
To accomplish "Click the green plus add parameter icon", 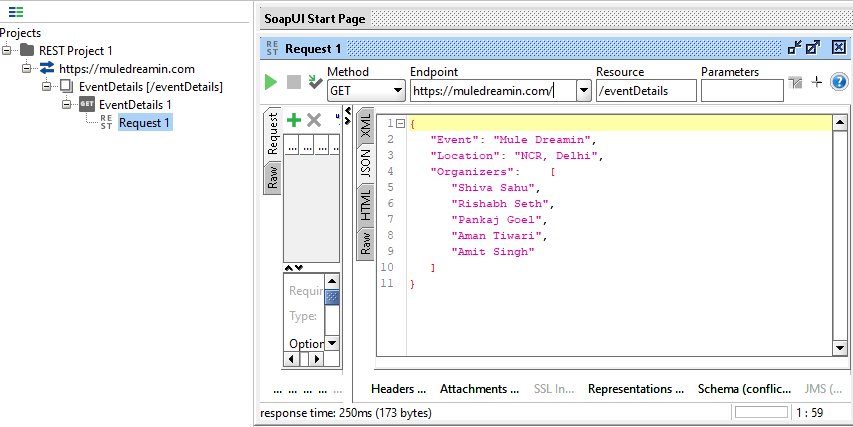I will 293,120.
